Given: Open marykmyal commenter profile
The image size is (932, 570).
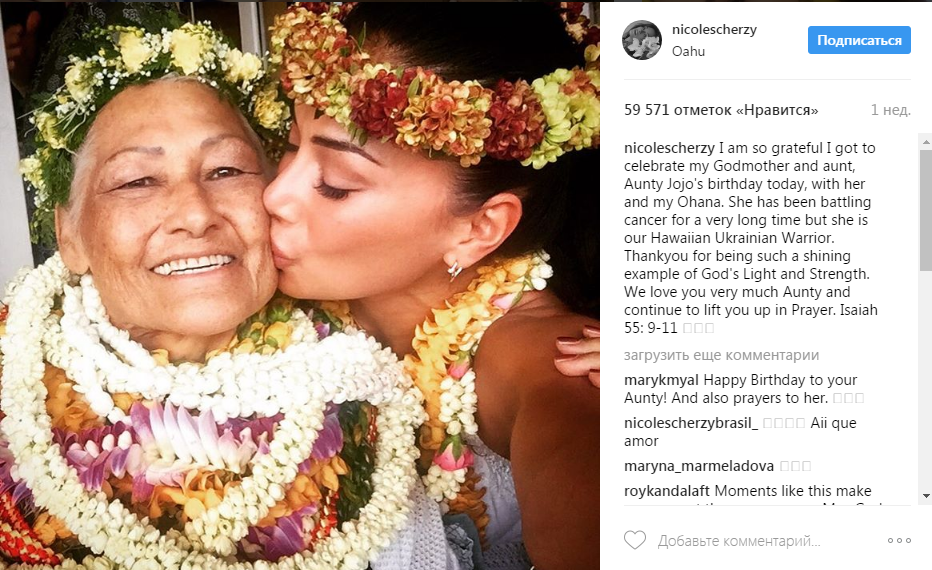Looking at the screenshot, I should [x=661, y=380].
